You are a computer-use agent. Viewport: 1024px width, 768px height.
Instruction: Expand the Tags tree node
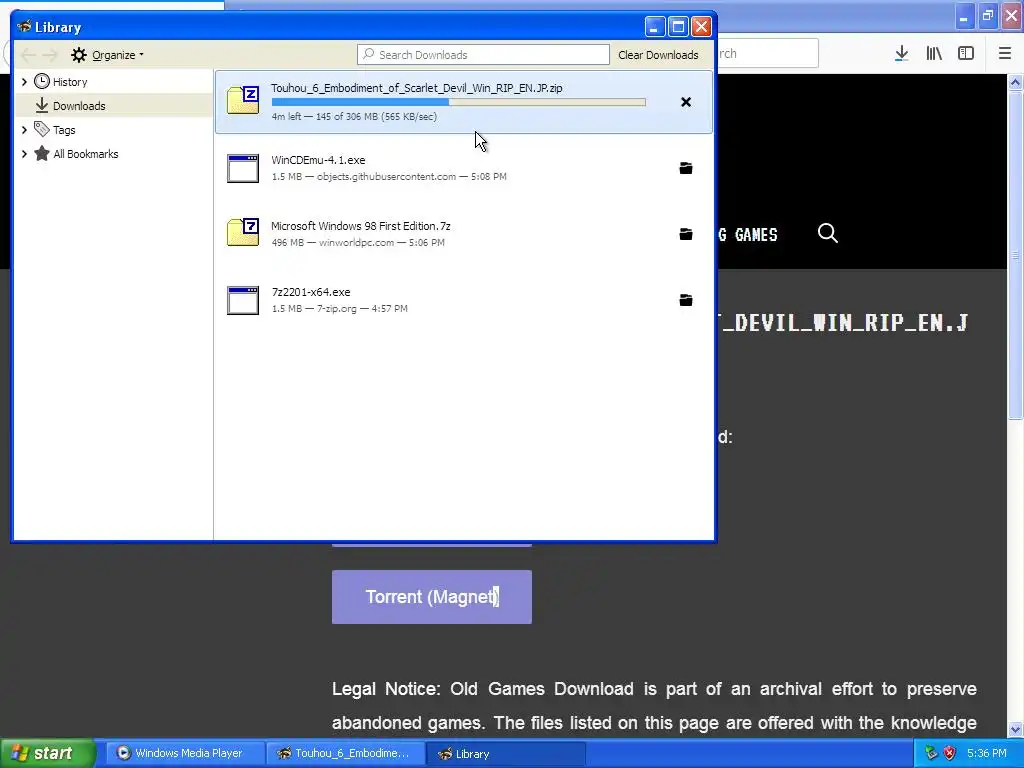pos(24,130)
